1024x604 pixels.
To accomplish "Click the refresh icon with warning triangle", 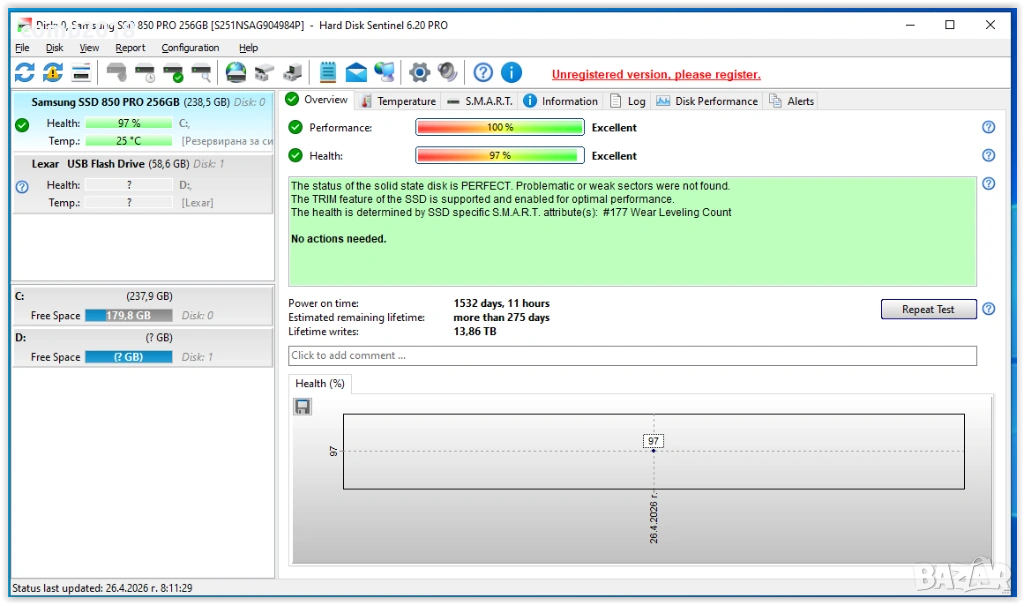I will pos(52,72).
